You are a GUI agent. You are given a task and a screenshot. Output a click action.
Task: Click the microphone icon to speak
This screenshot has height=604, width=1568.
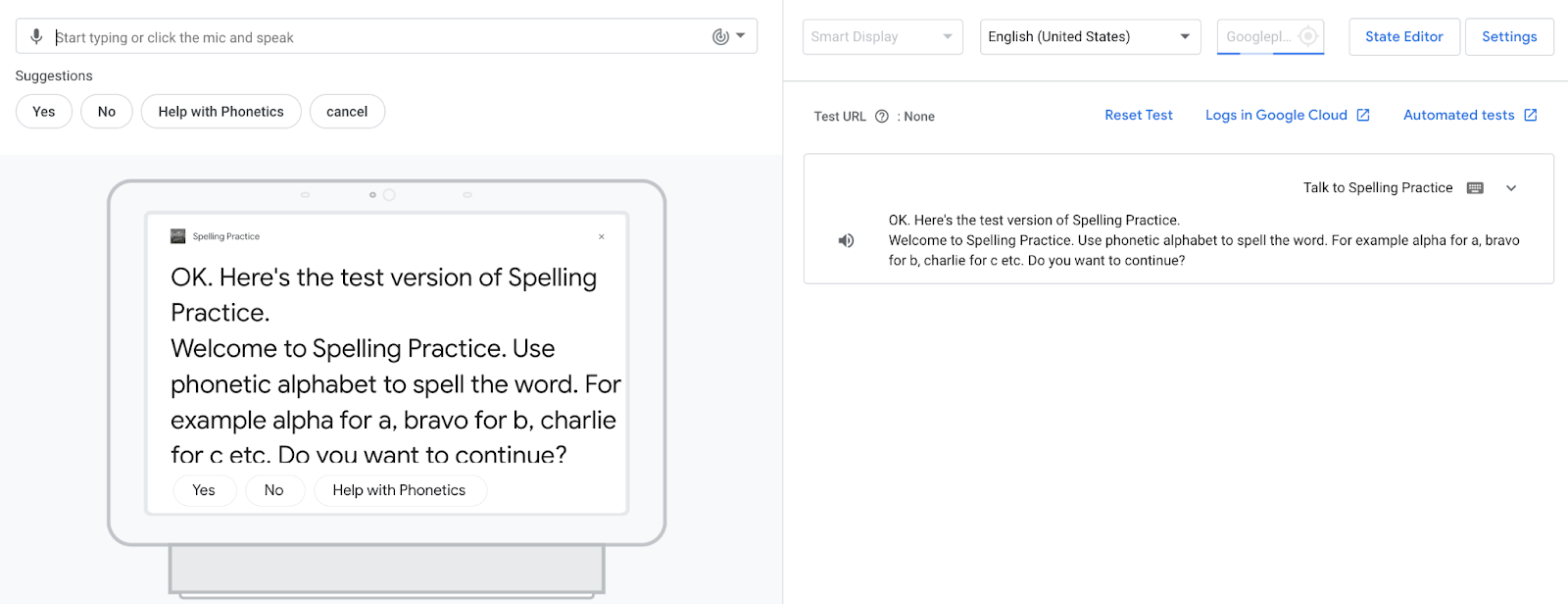pos(36,37)
